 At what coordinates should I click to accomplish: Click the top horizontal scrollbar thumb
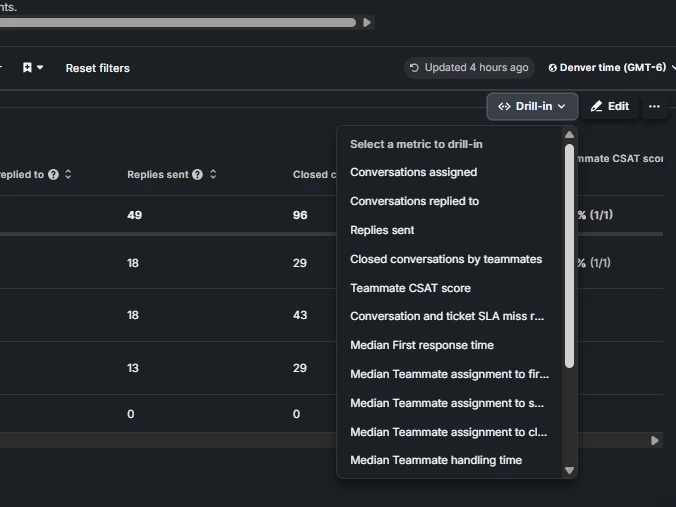coord(178,22)
